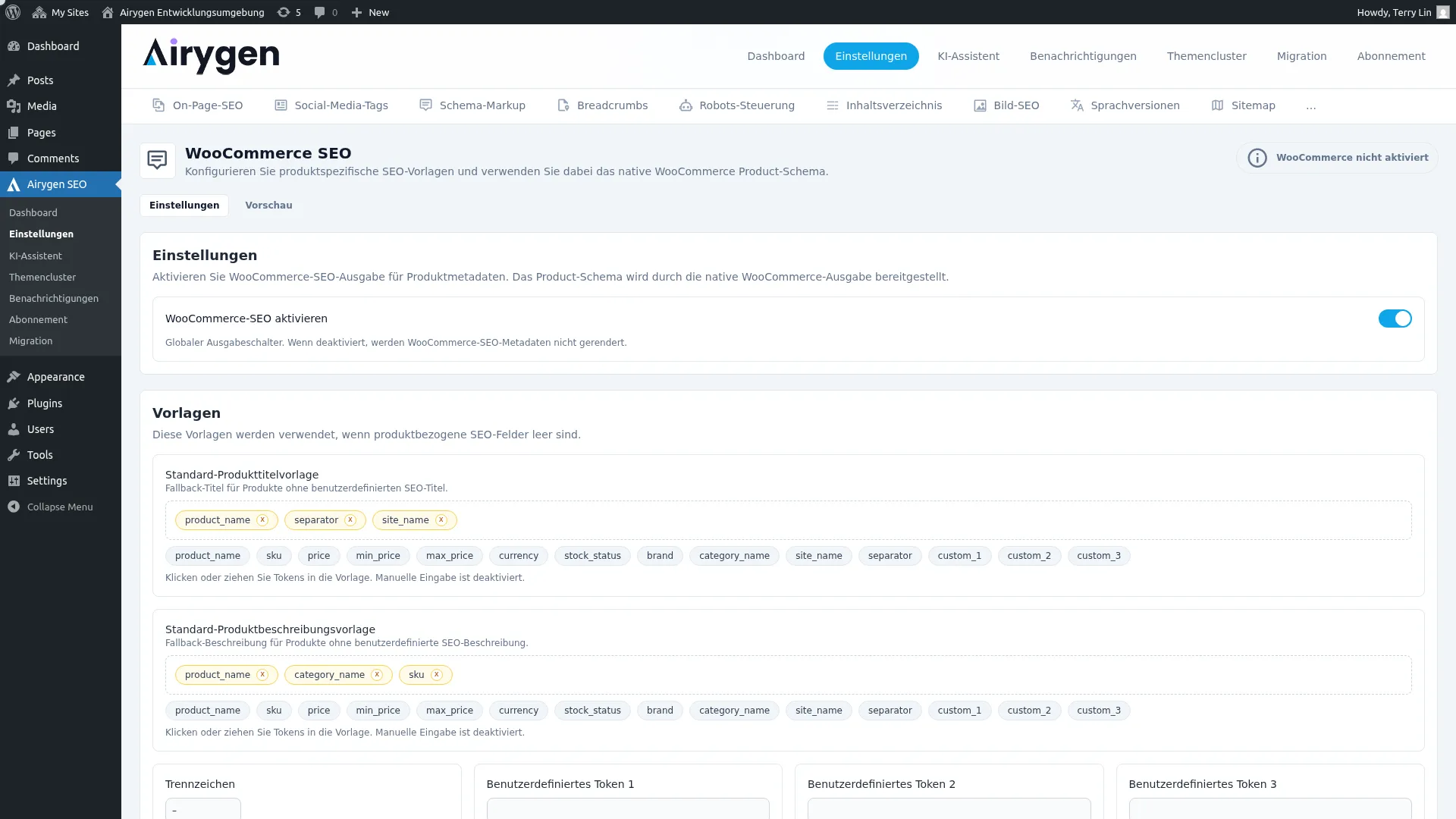Screen dimensions: 1456x819
Task: Collapse the WordPress admin menu
Action: coord(61,507)
